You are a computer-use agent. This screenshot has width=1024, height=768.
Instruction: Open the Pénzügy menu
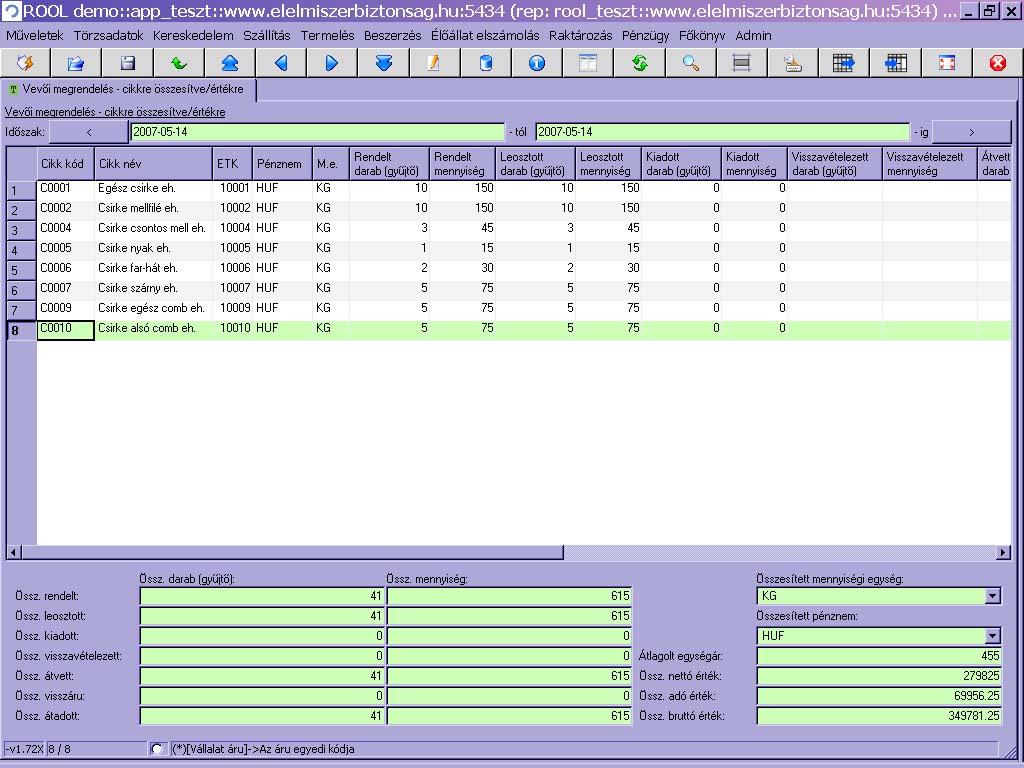645,36
